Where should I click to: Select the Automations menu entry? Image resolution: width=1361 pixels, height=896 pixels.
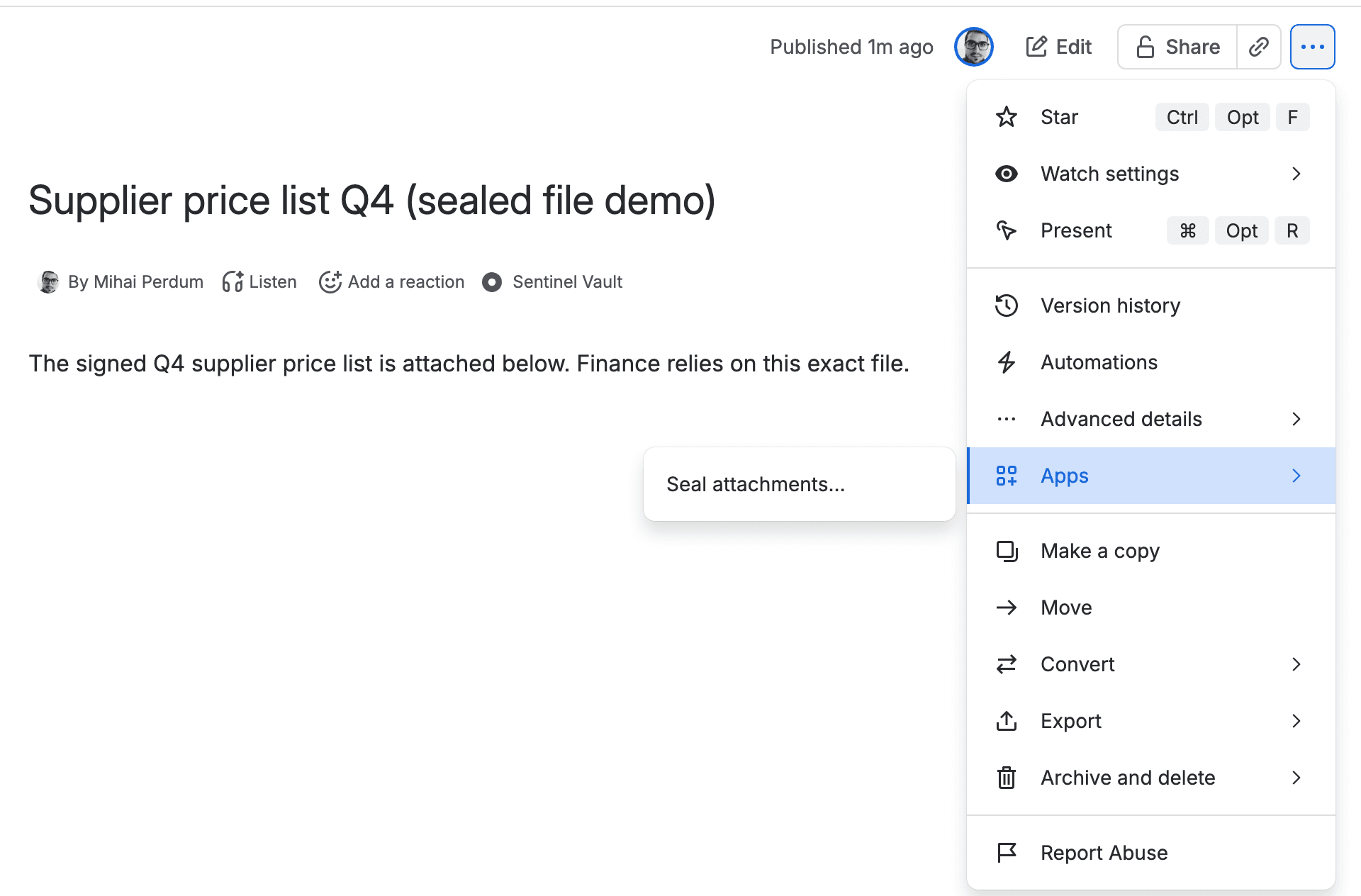point(1151,362)
